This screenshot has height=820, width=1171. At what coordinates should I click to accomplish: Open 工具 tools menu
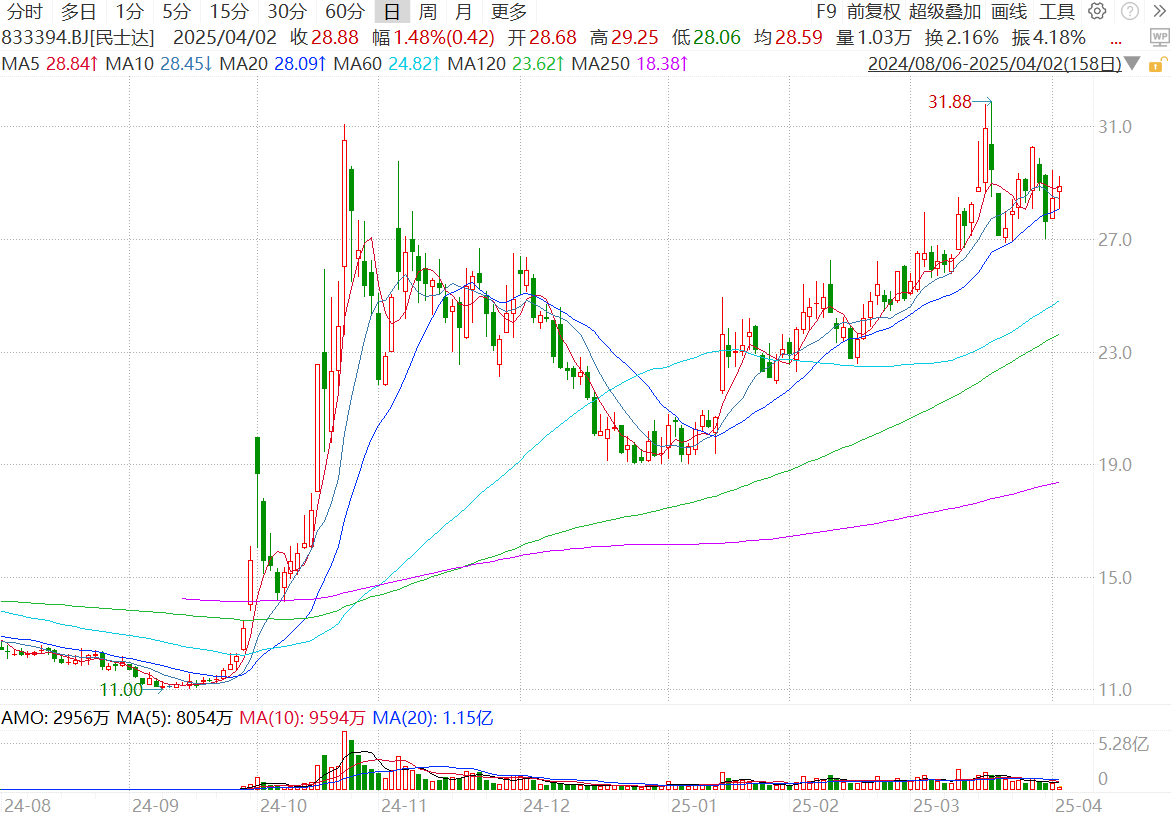tap(1057, 11)
